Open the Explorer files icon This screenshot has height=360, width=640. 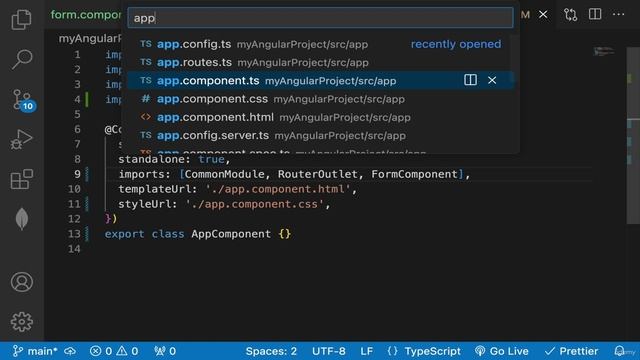[21, 19]
